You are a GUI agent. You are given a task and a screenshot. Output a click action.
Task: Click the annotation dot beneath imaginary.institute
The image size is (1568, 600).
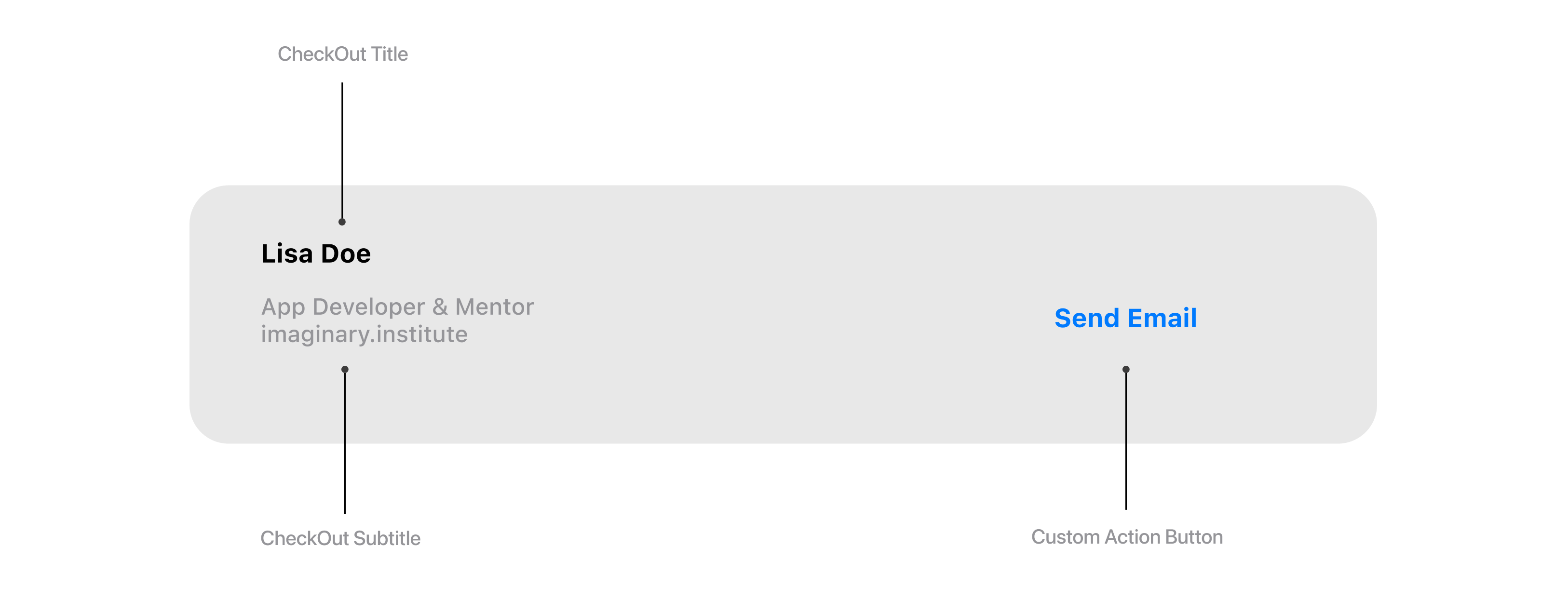click(345, 369)
